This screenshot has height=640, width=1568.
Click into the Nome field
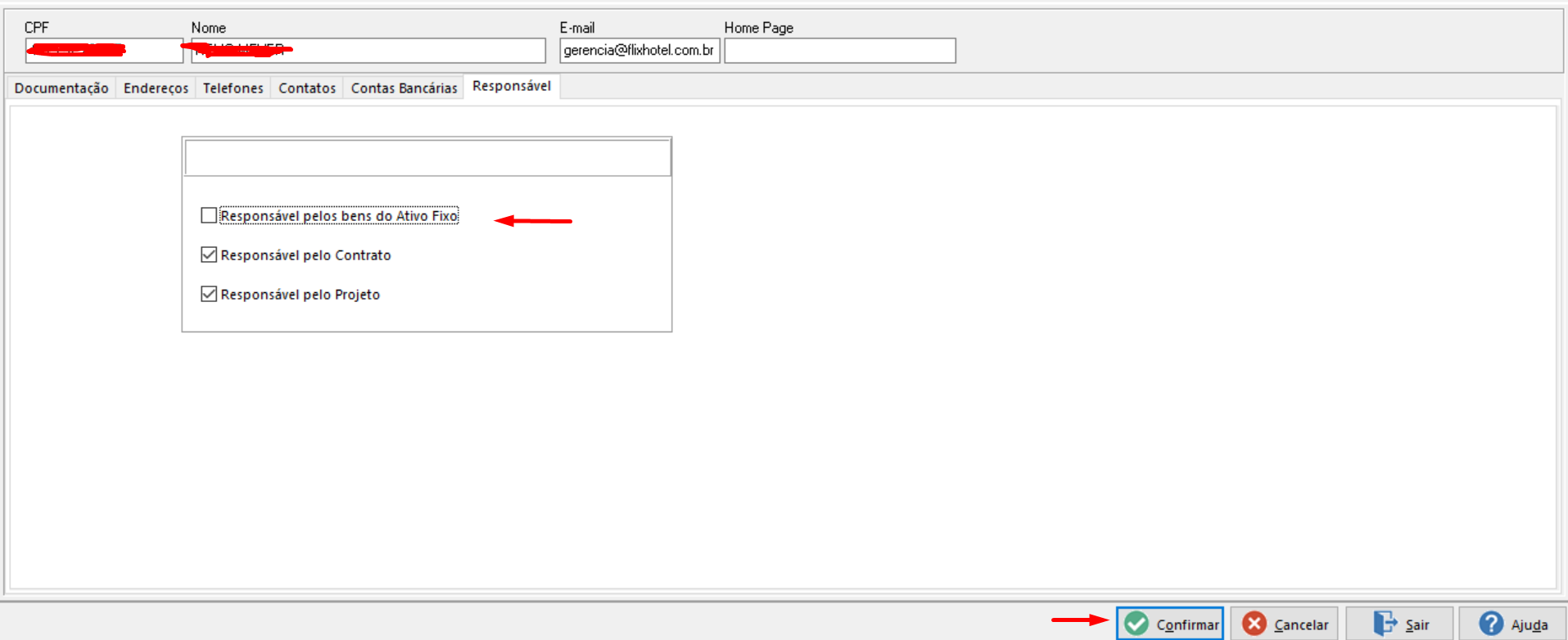point(368,50)
